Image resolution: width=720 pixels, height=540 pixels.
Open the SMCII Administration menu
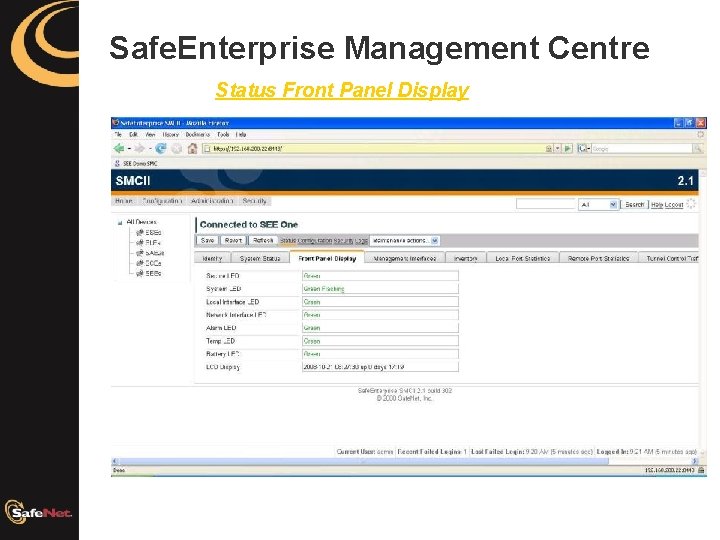(212, 201)
